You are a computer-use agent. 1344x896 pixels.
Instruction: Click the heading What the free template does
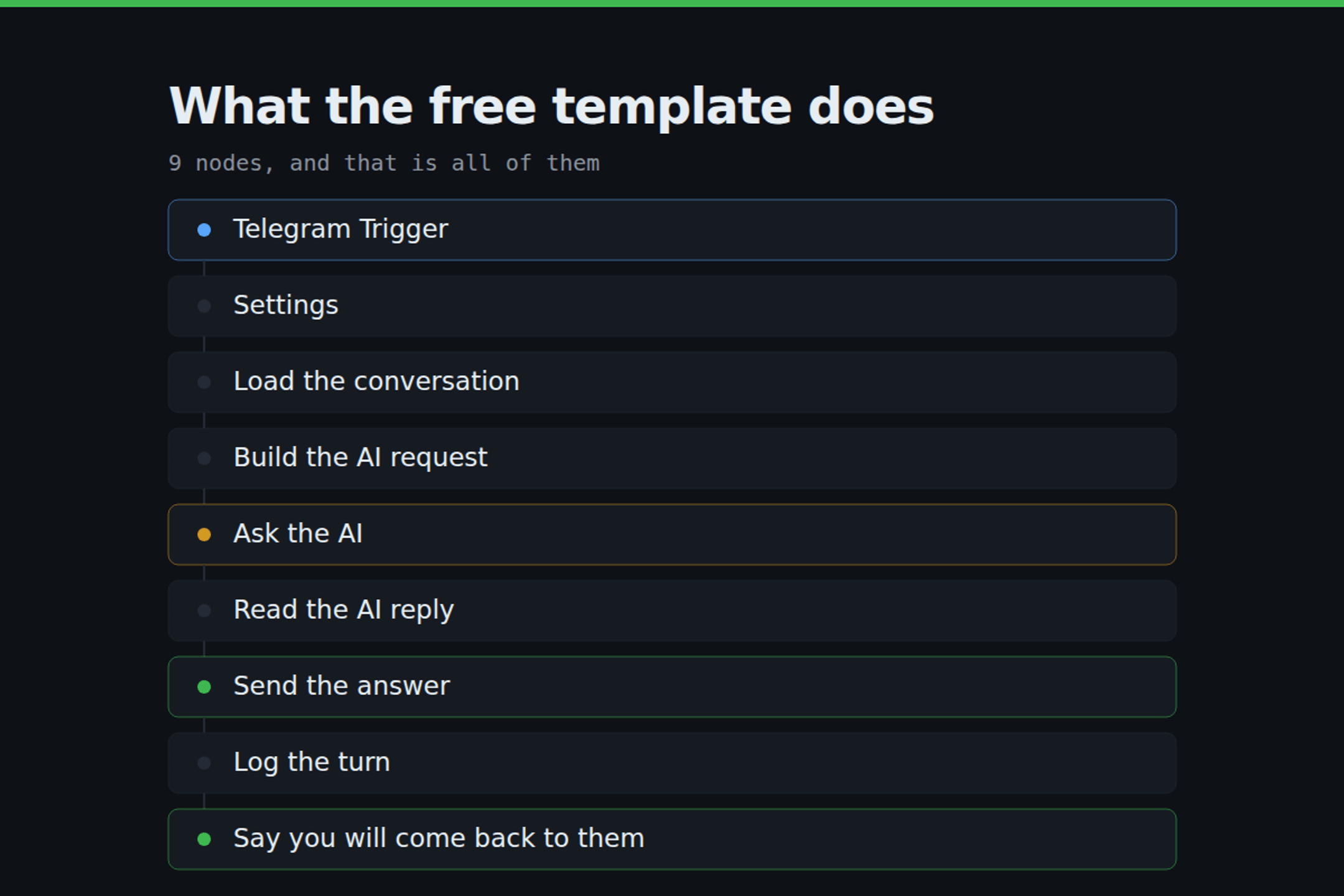pyautogui.click(x=551, y=107)
